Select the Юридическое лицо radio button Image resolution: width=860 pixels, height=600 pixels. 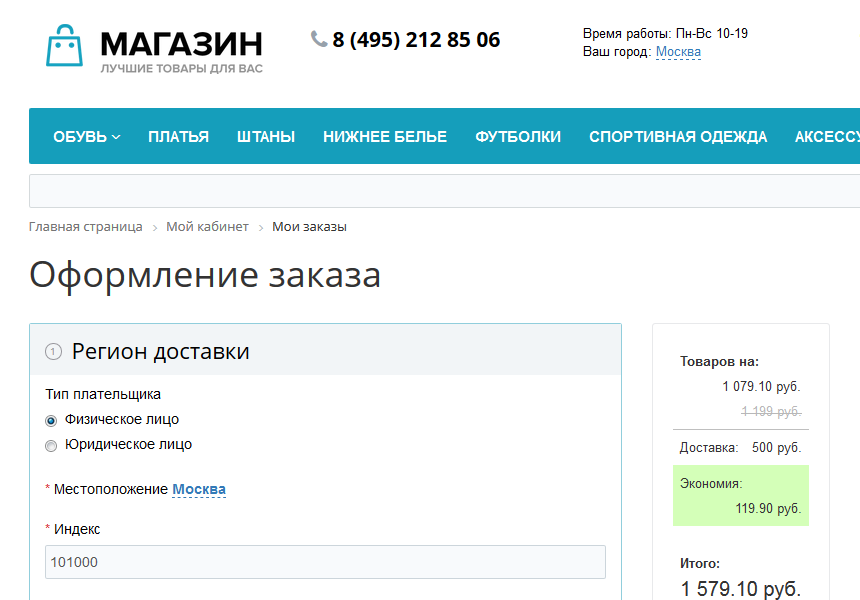pos(49,446)
